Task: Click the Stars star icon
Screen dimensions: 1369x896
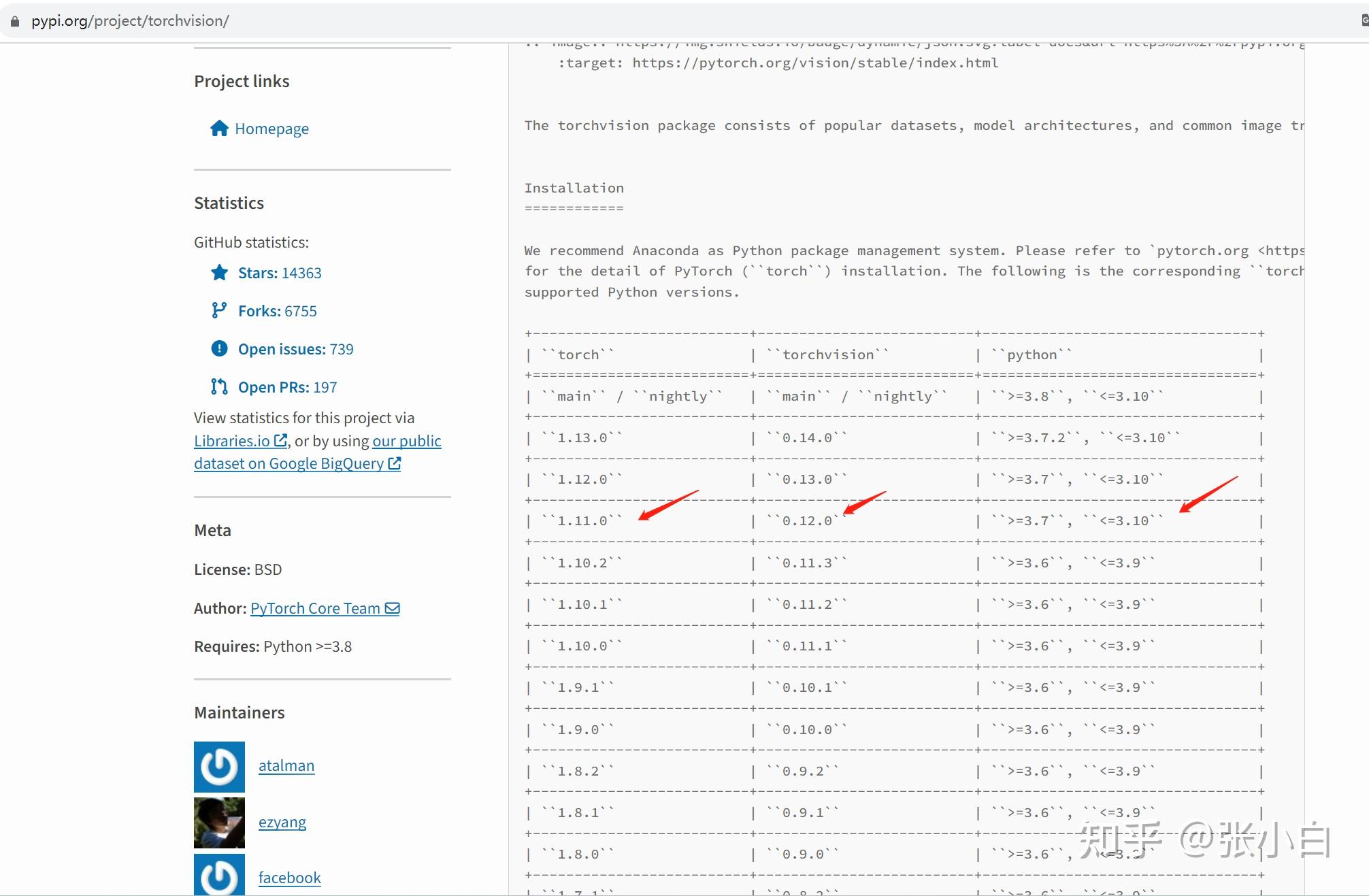Action: 219,273
